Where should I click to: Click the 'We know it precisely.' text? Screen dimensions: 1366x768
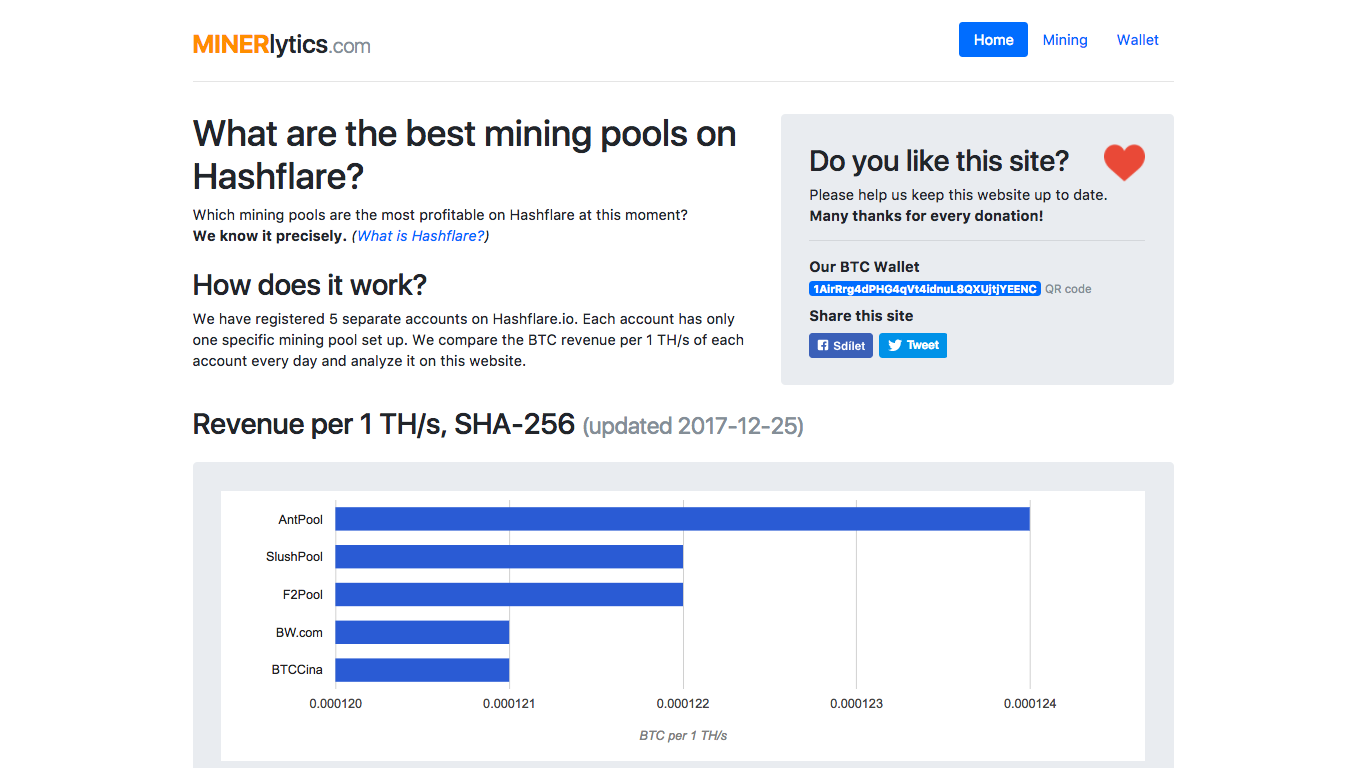click(270, 236)
